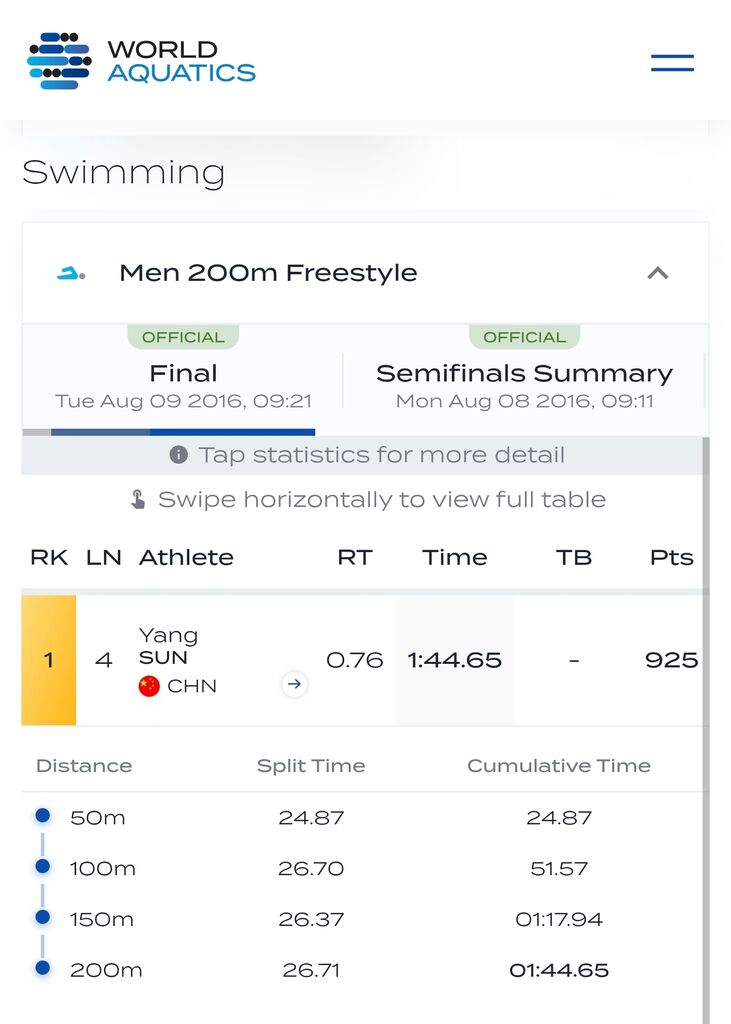Click the blue tab indicator progress bar
Viewport: 731px width, 1024px height.
(x=183, y=432)
